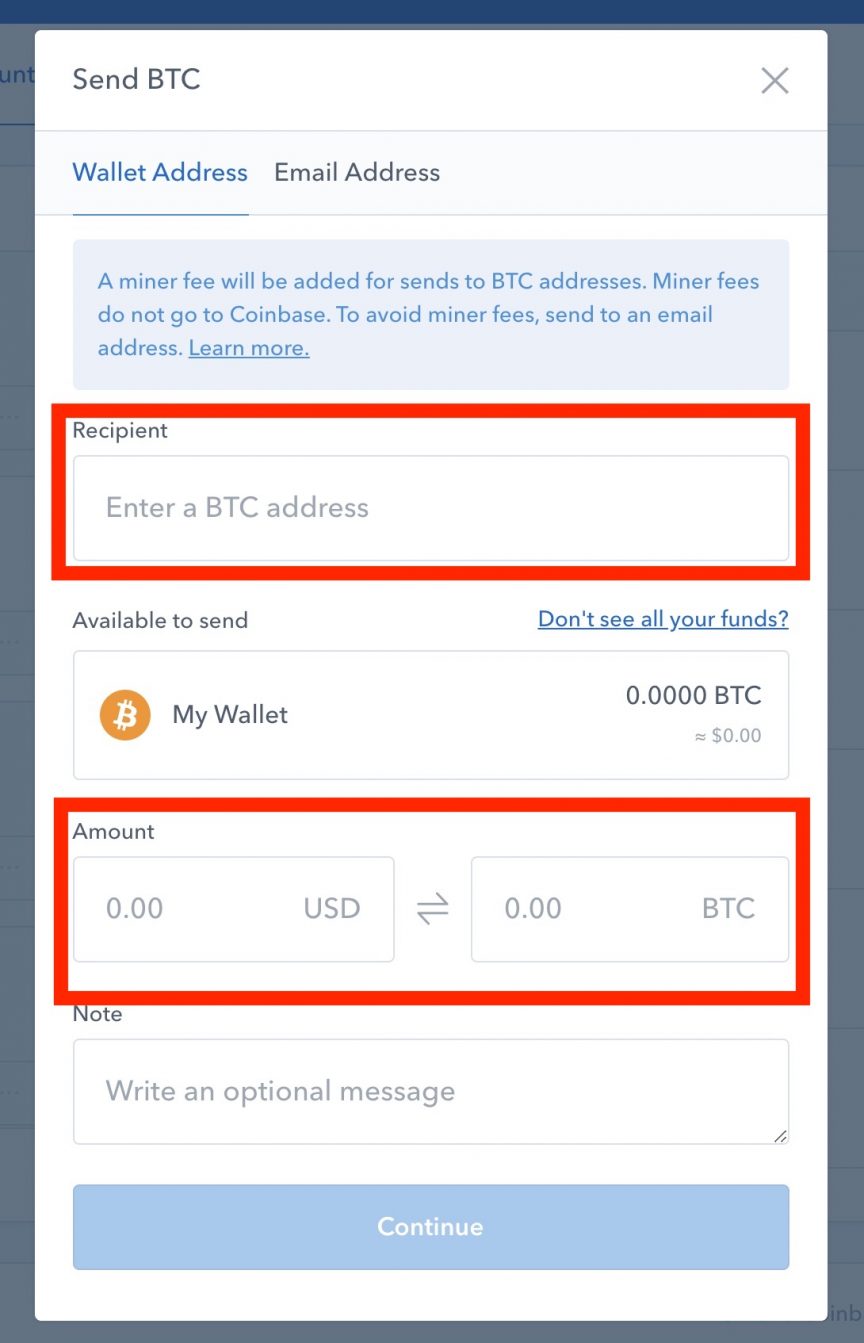The width and height of the screenshot is (864, 1343).
Task: Click the Available to send label
Action: (160, 620)
